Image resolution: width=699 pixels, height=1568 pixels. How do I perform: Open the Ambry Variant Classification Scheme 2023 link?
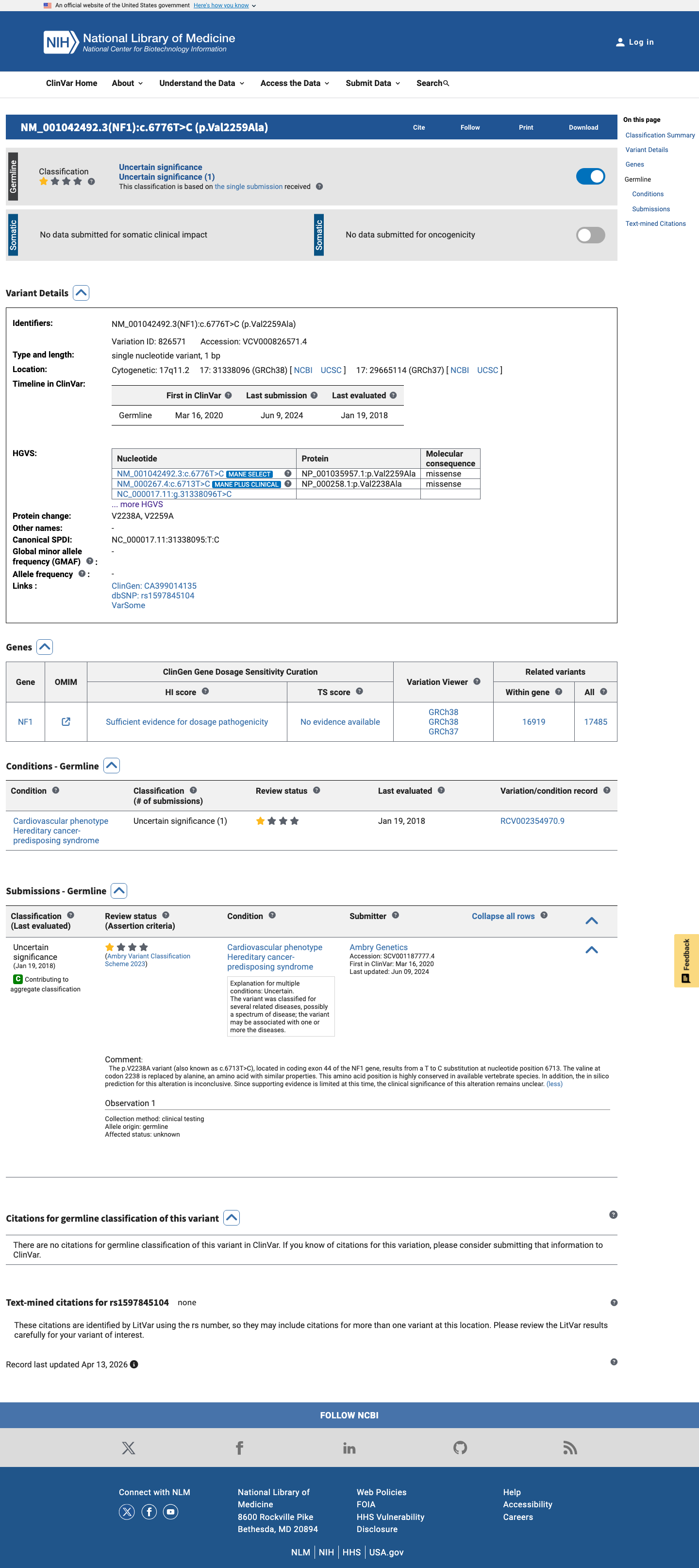(x=148, y=960)
